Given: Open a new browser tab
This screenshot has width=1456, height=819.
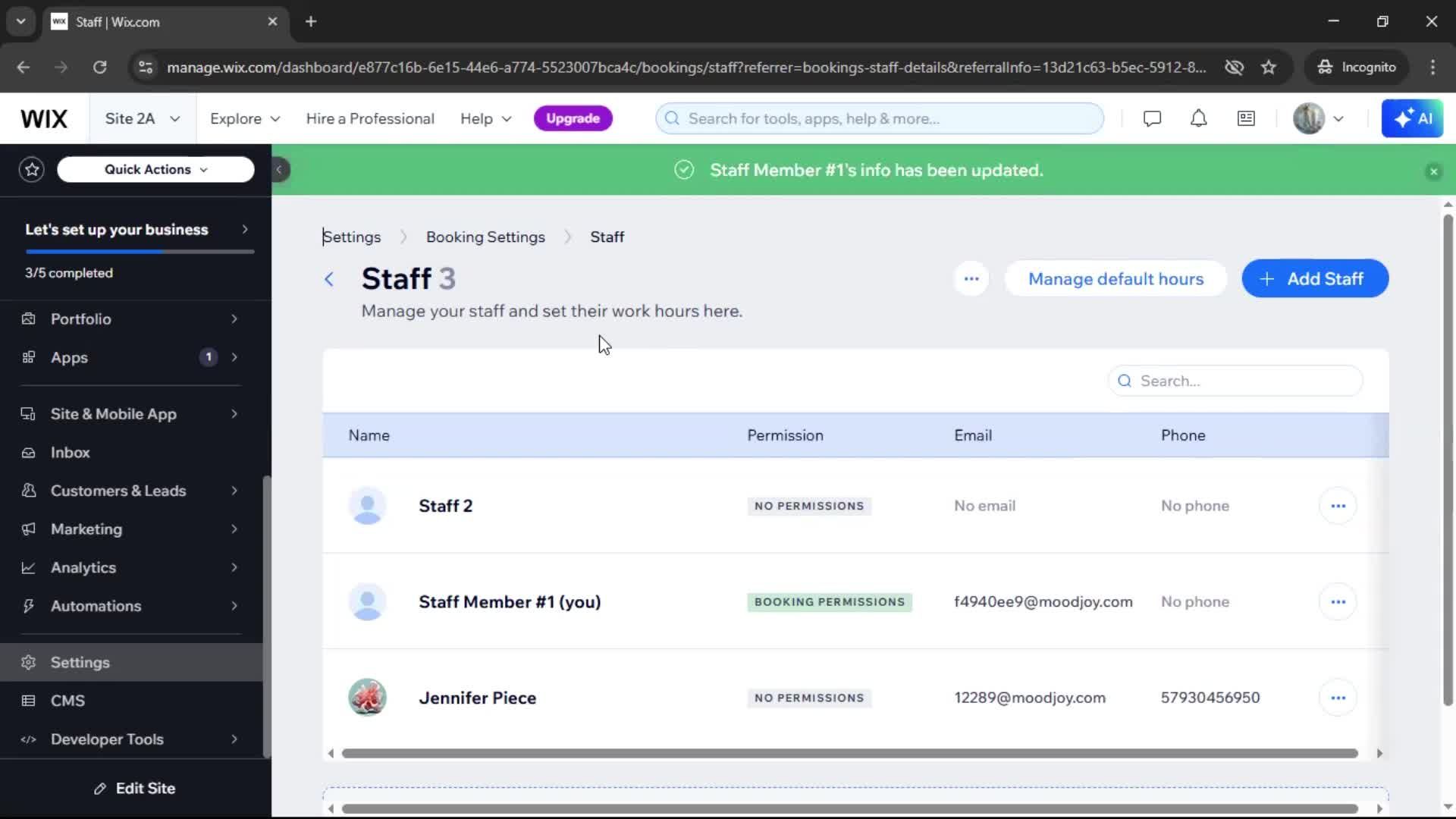Looking at the screenshot, I should pos(311,22).
